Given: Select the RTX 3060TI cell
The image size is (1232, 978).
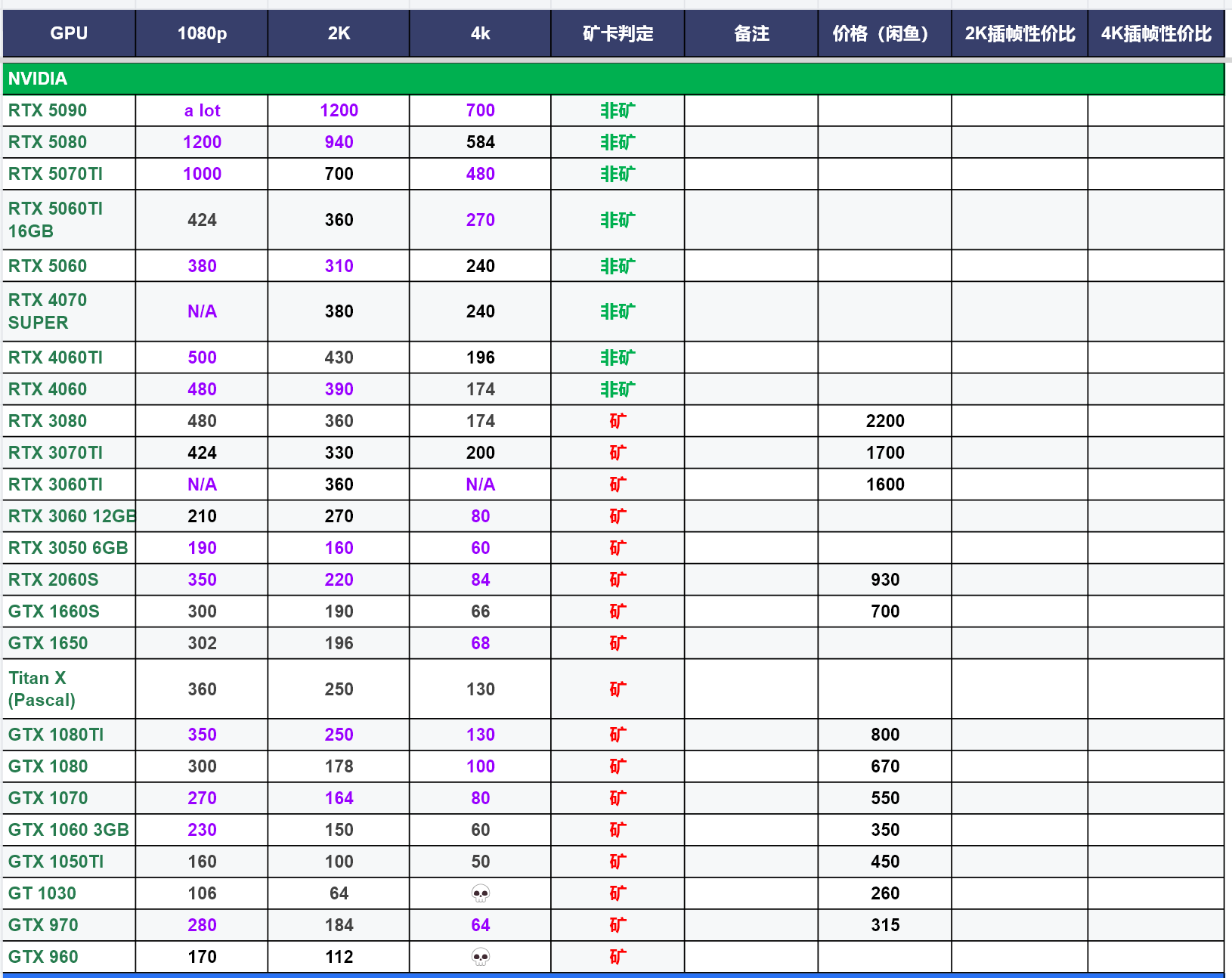Looking at the screenshot, I should pyautogui.click(x=69, y=484).
